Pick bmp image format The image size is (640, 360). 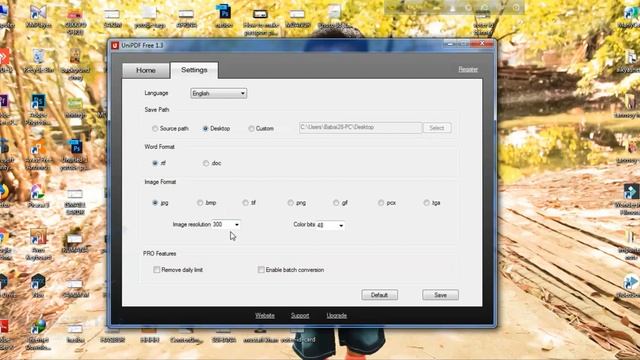tap(207, 203)
